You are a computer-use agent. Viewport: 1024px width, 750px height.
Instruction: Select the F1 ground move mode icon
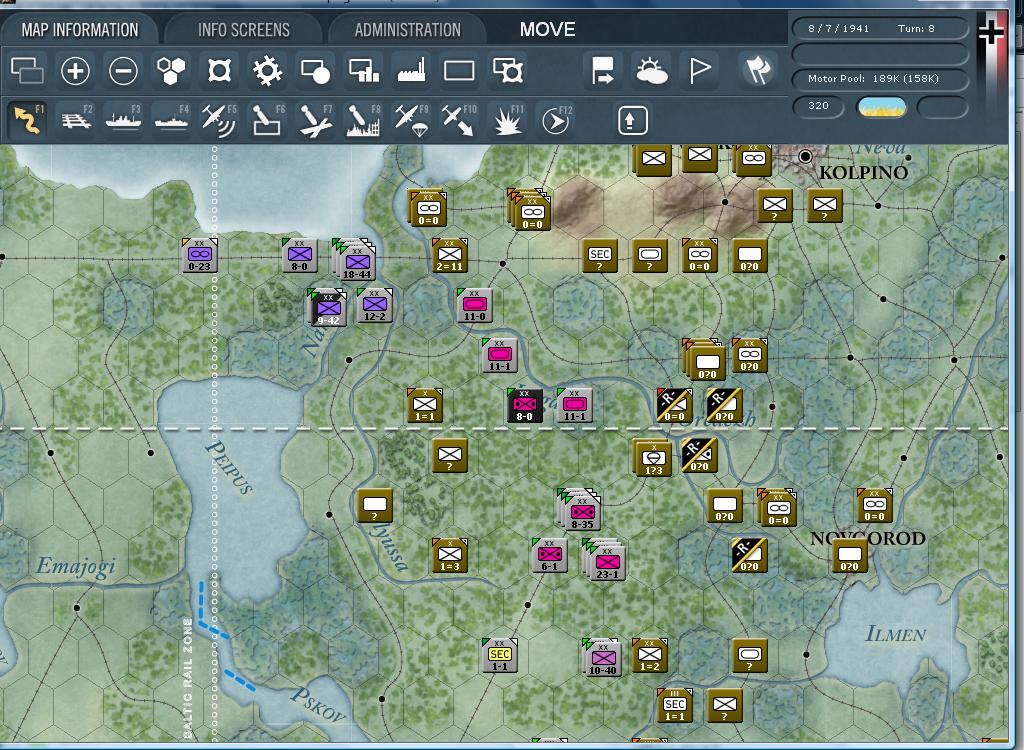26,120
